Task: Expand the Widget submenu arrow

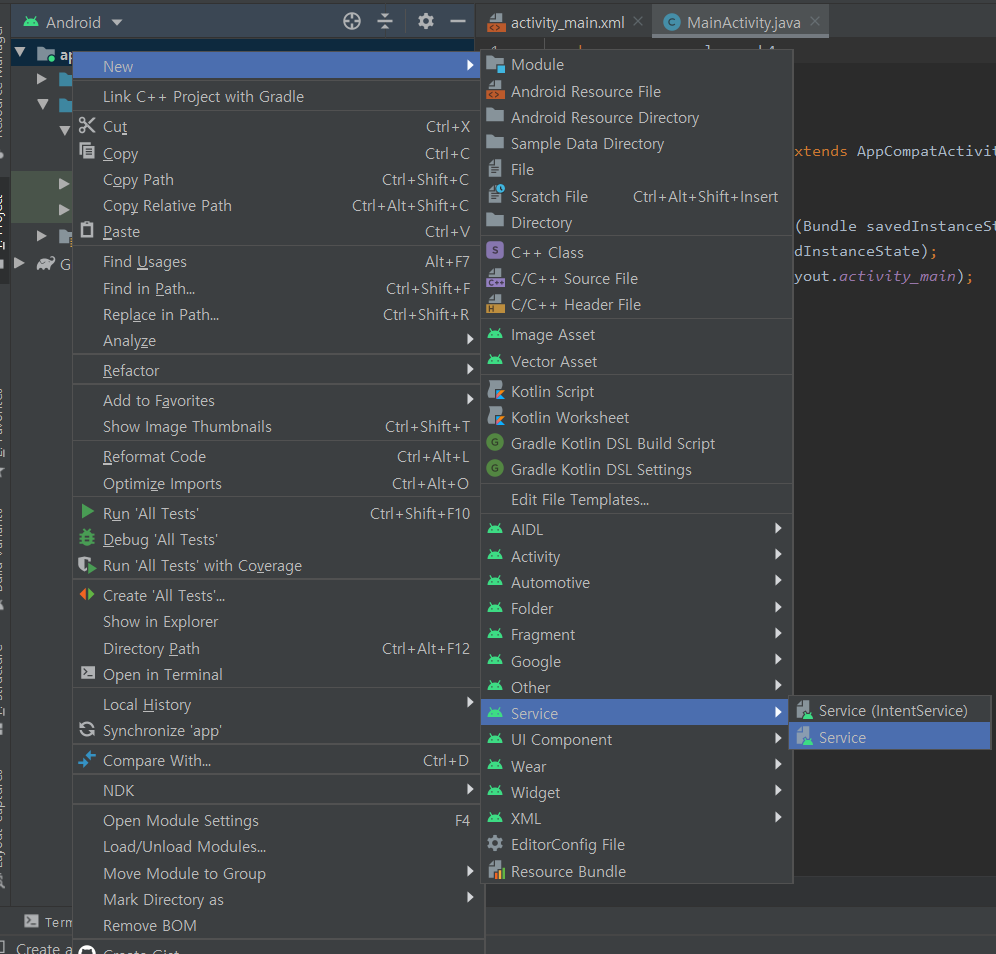Action: pos(778,791)
